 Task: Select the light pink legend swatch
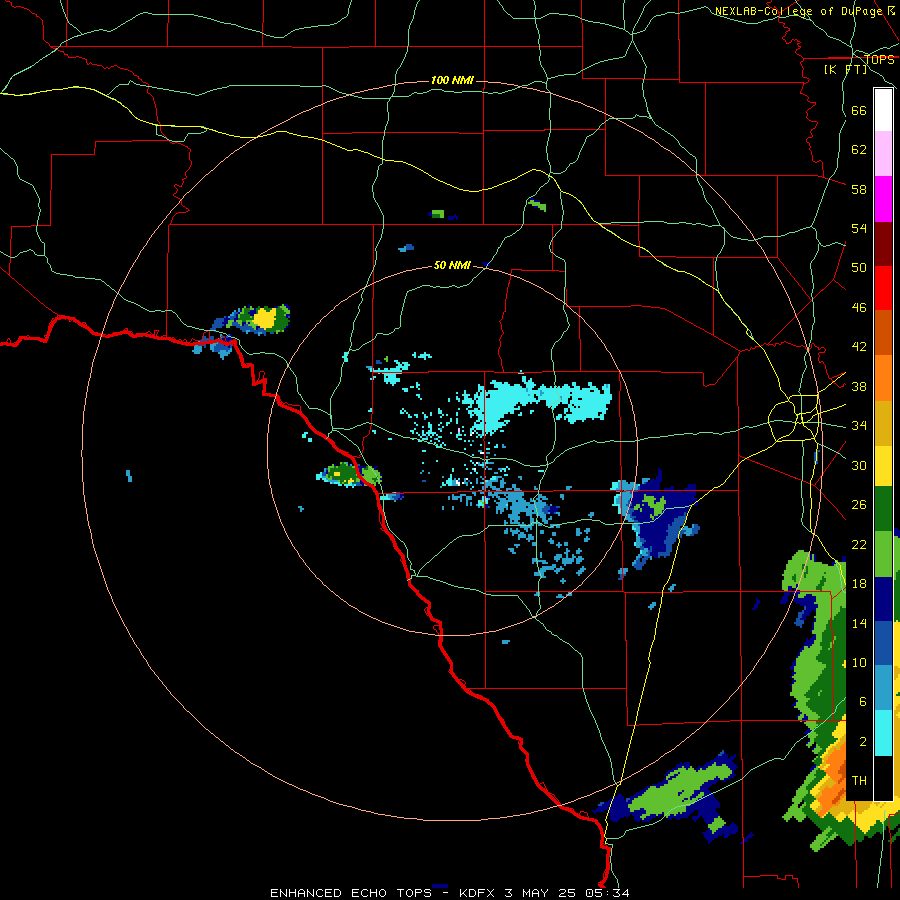click(x=883, y=153)
